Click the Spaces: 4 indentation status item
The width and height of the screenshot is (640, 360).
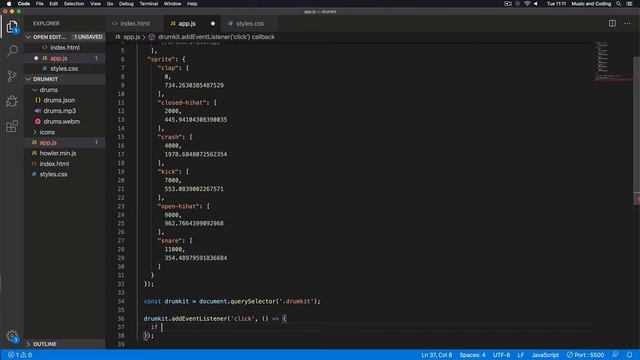click(x=472, y=355)
